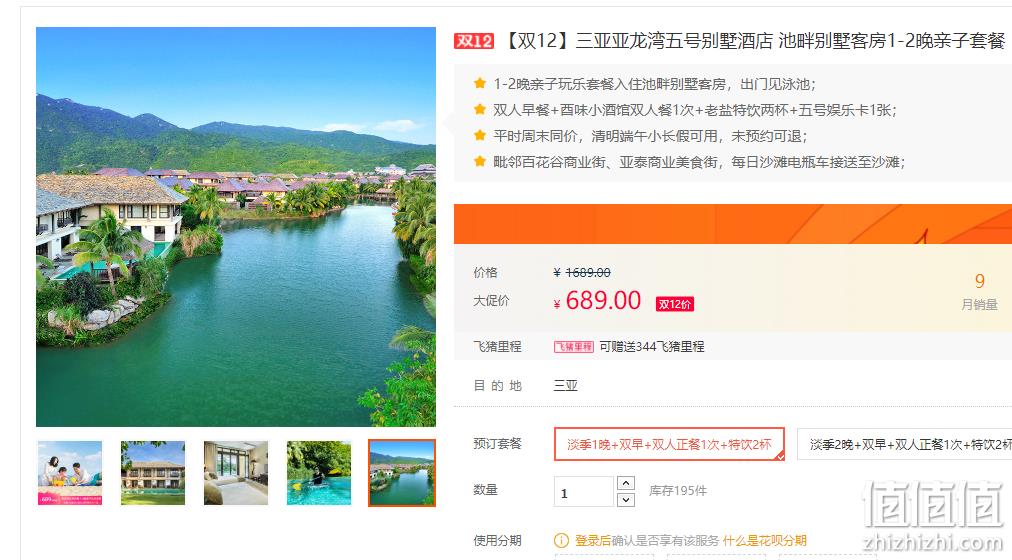The height and width of the screenshot is (560, 1012).
Task: Click the orange info icon beside 登录后
Action: tap(562, 541)
